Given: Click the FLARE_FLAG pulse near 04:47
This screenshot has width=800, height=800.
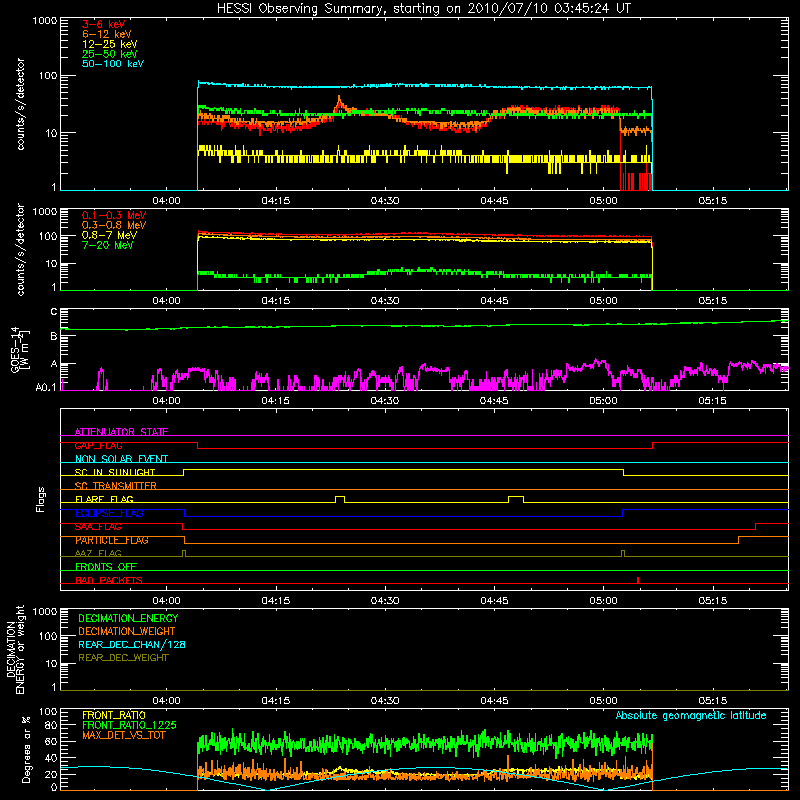Looking at the screenshot, I should click(x=516, y=499).
